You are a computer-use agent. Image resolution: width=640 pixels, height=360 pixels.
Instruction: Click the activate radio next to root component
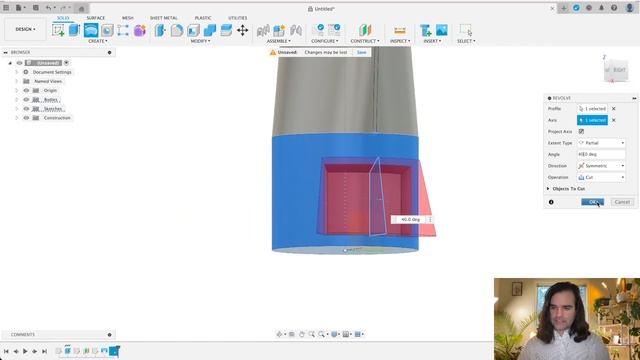66,63
